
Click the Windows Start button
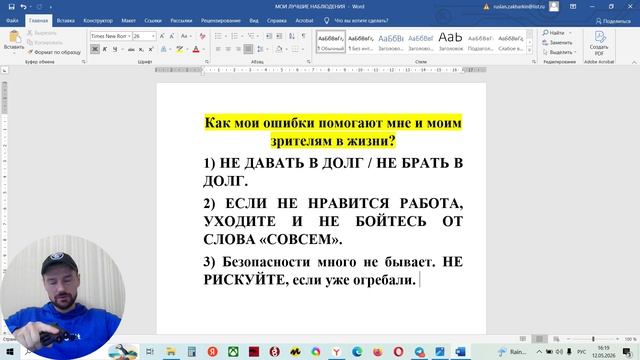[10, 351]
